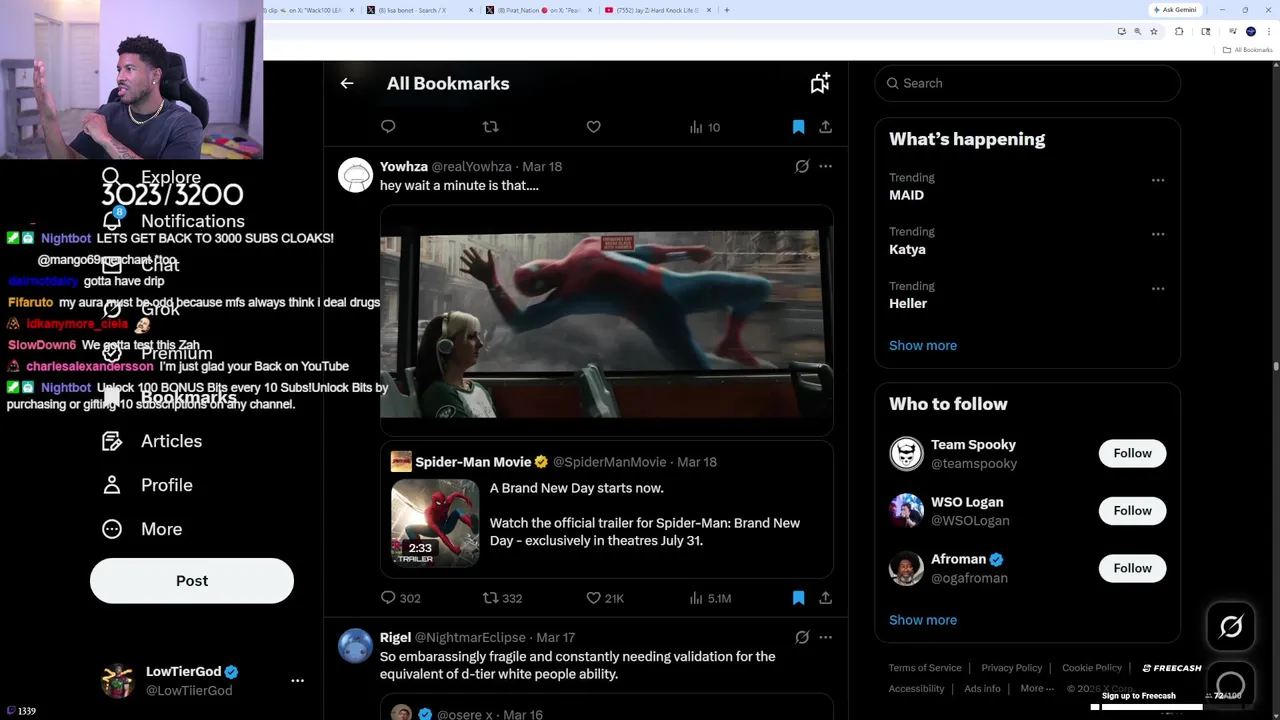Like Yowhza's post showing 21K likes
The image size is (1280, 720).
[605, 598]
